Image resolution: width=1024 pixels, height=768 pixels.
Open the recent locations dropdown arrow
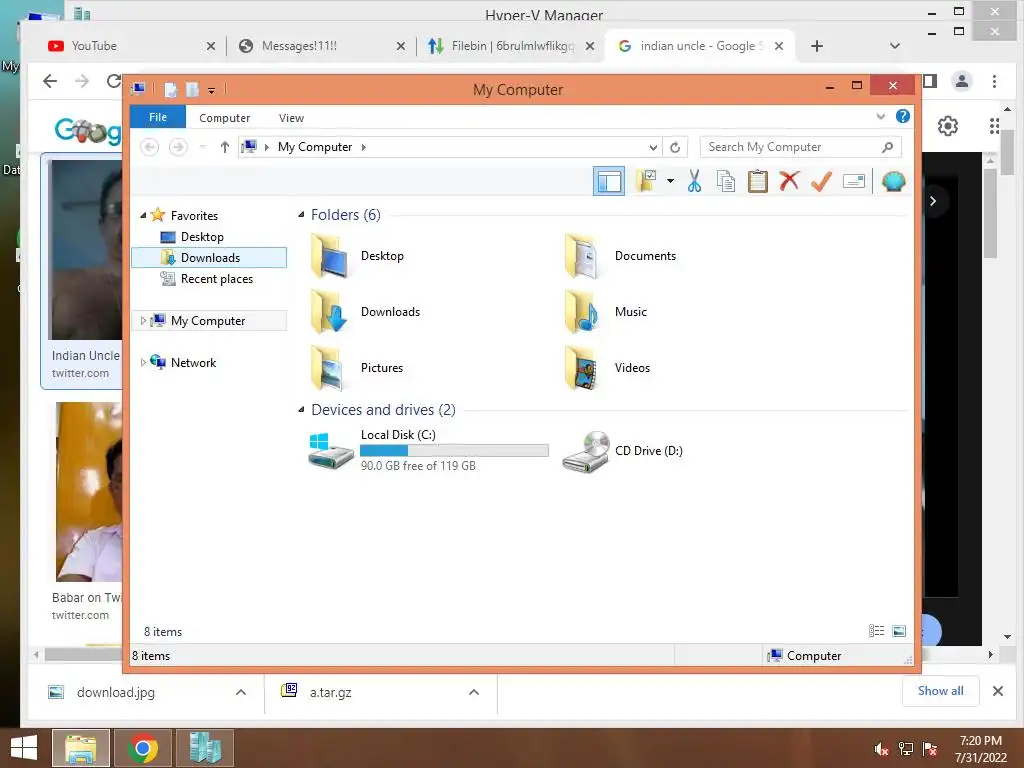(202, 147)
